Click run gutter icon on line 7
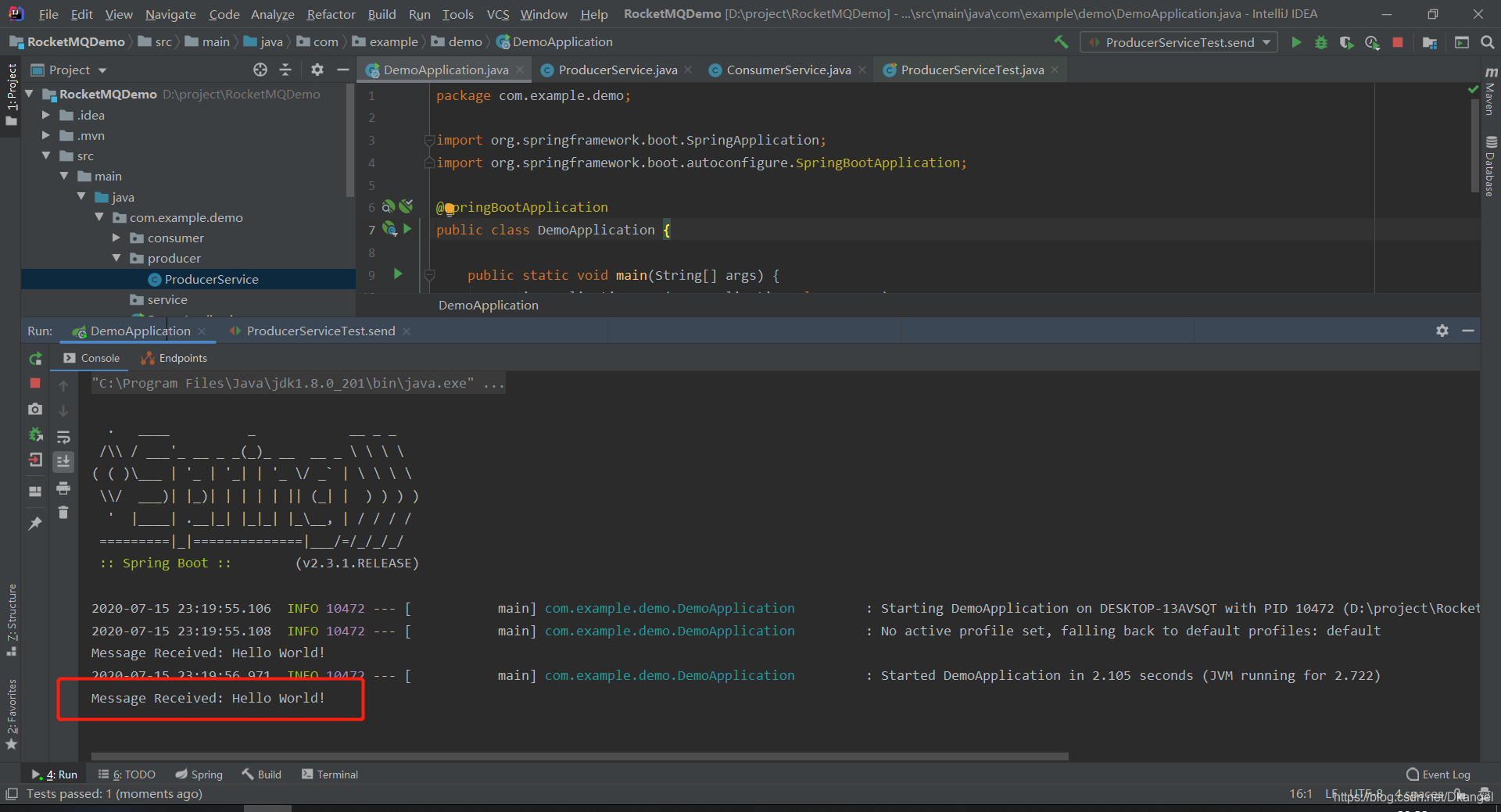 tap(407, 229)
